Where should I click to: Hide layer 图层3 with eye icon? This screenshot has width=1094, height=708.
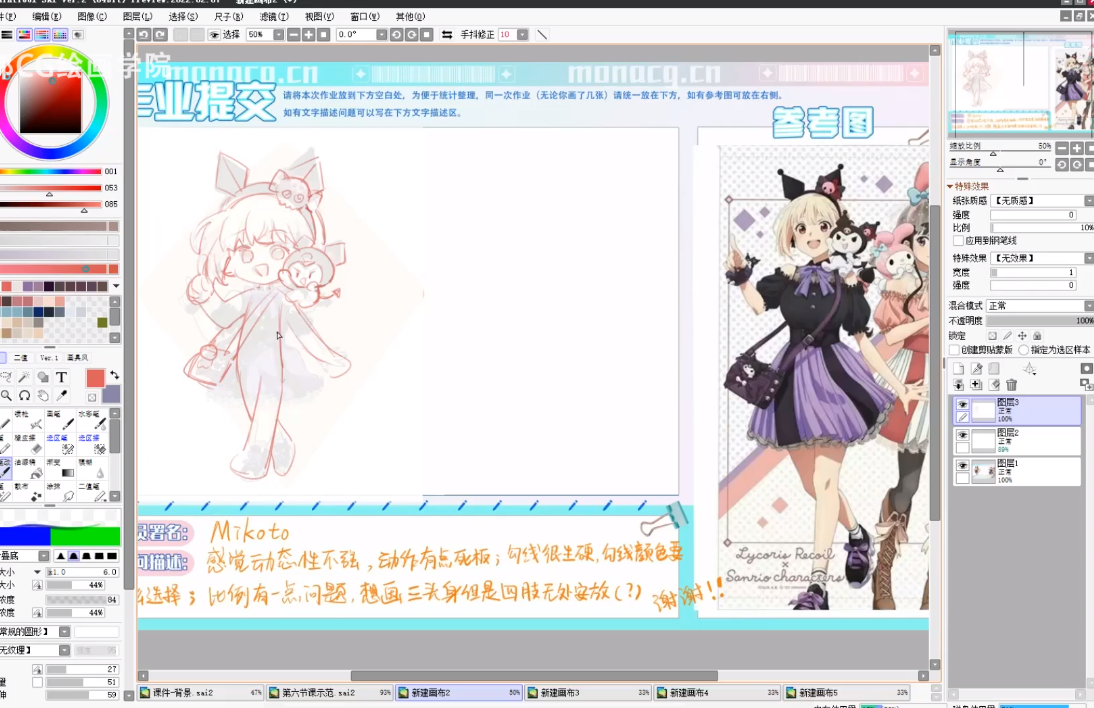coord(963,404)
